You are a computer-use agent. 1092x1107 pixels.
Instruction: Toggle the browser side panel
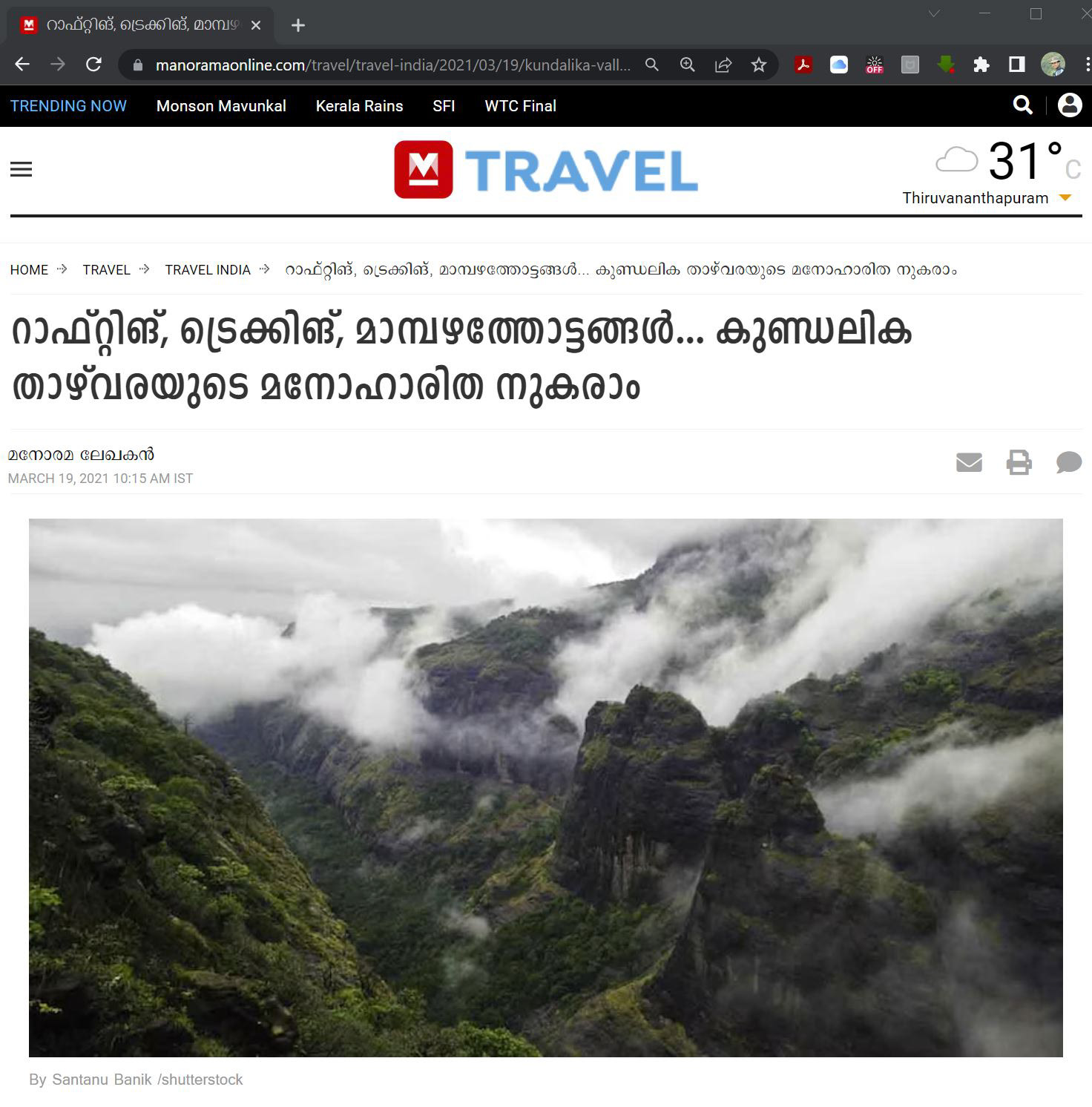[1017, 65]
